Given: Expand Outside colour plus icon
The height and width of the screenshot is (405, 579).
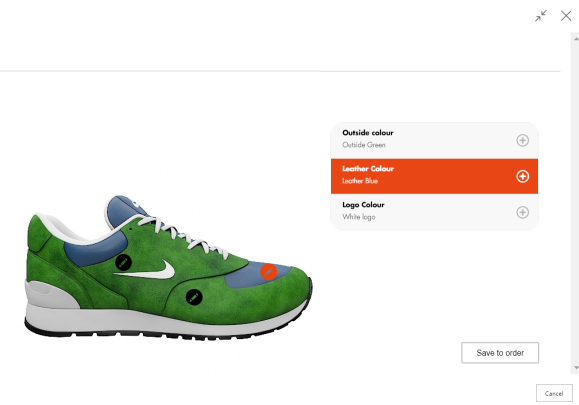Looking at the screenshot, I should coord(522,140).
